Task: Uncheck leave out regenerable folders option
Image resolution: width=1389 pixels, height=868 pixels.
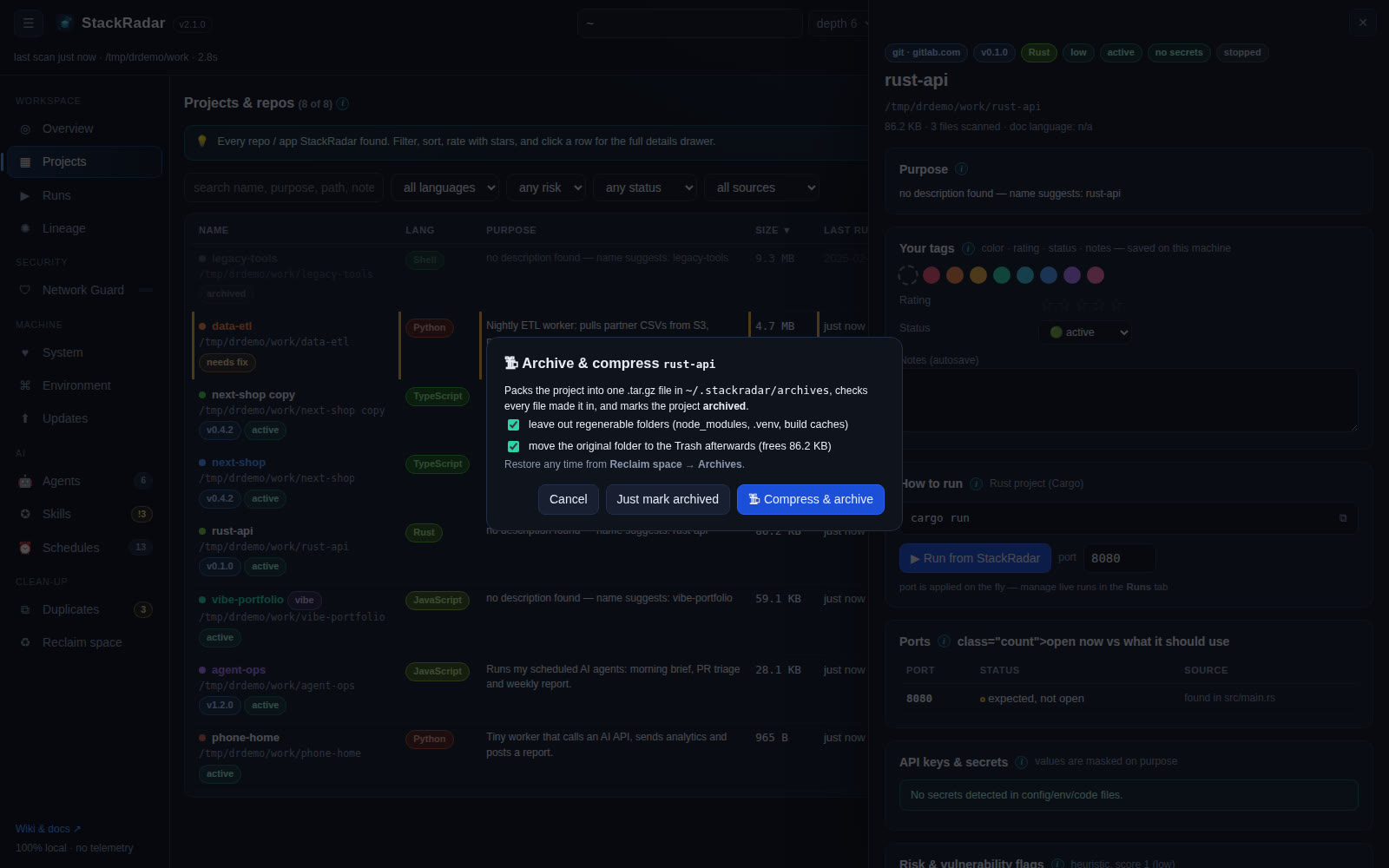Action: [x=513, y=425]
